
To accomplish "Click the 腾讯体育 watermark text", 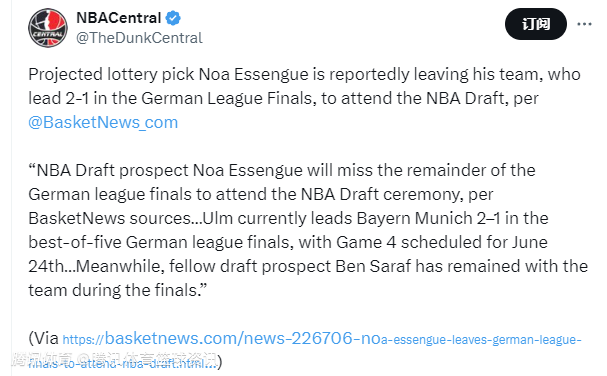I will click(x=43, y=359).
